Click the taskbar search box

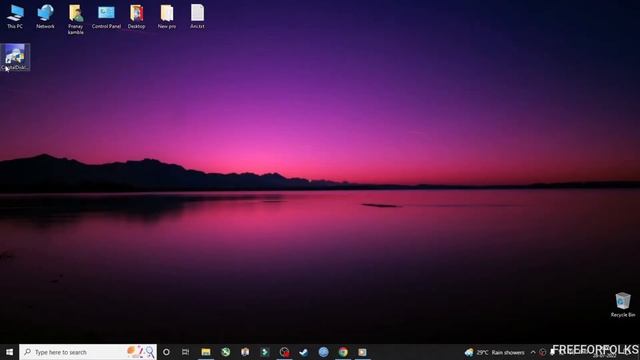(88, 352)
